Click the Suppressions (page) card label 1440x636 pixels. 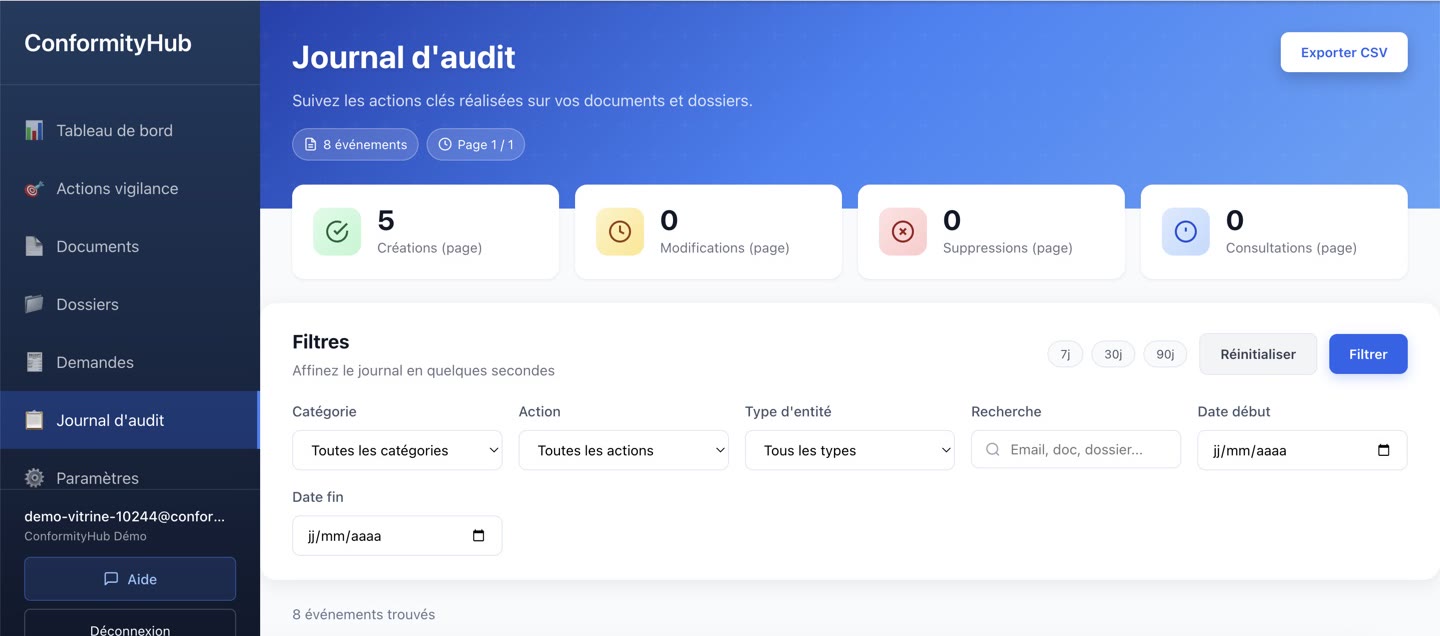pos(1008,248)
